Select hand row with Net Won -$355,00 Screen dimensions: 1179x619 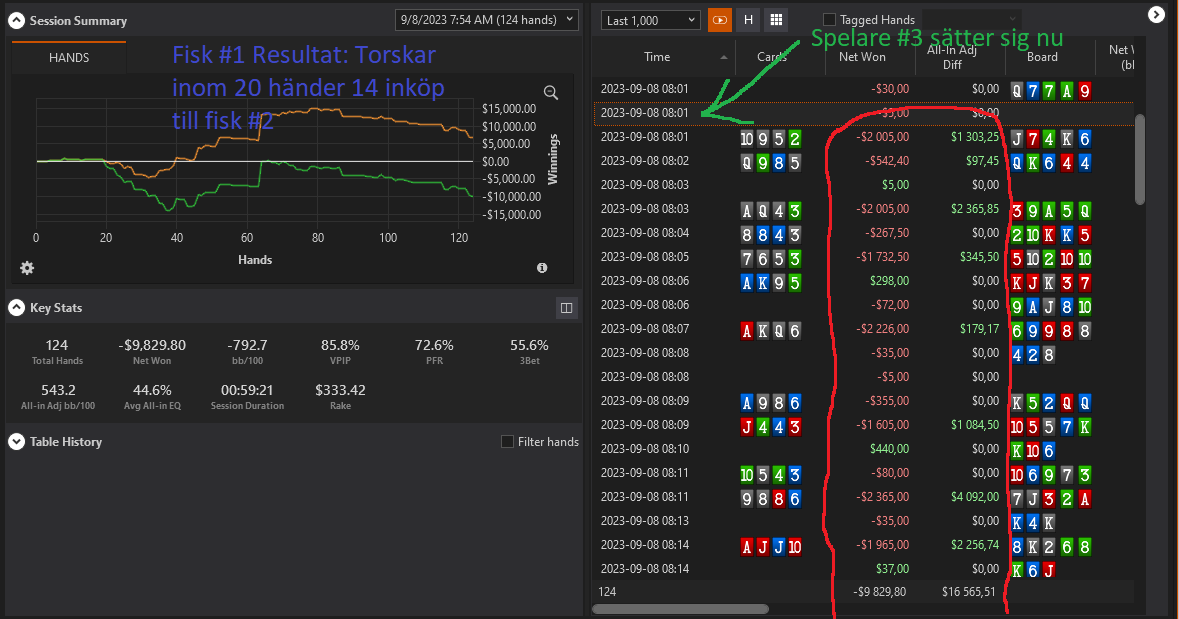pyautogui.click(x=863, y=402)
